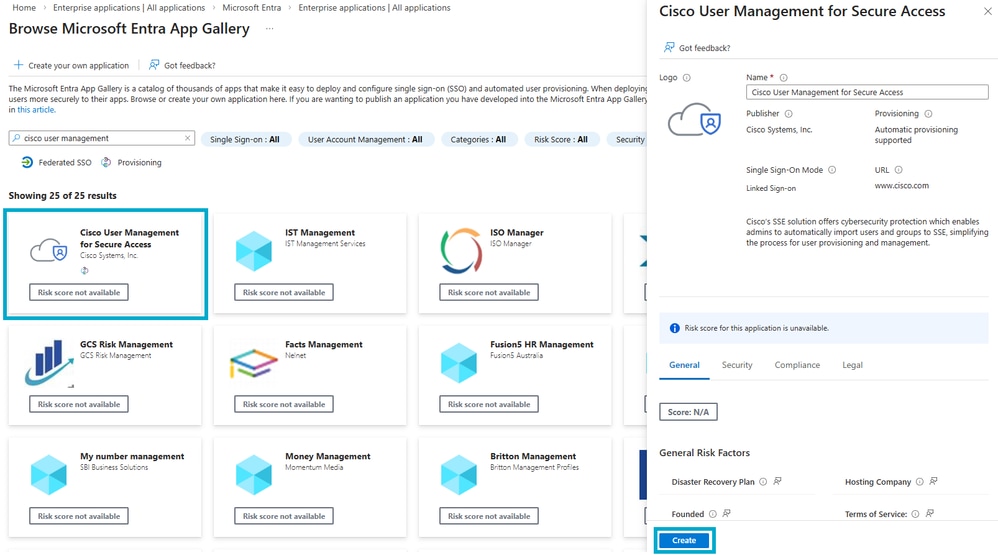Viewport: 998px width, 555px height.
Task: Click the info icon next to URL
Action: pyautogui.click(x=899, y=170)
